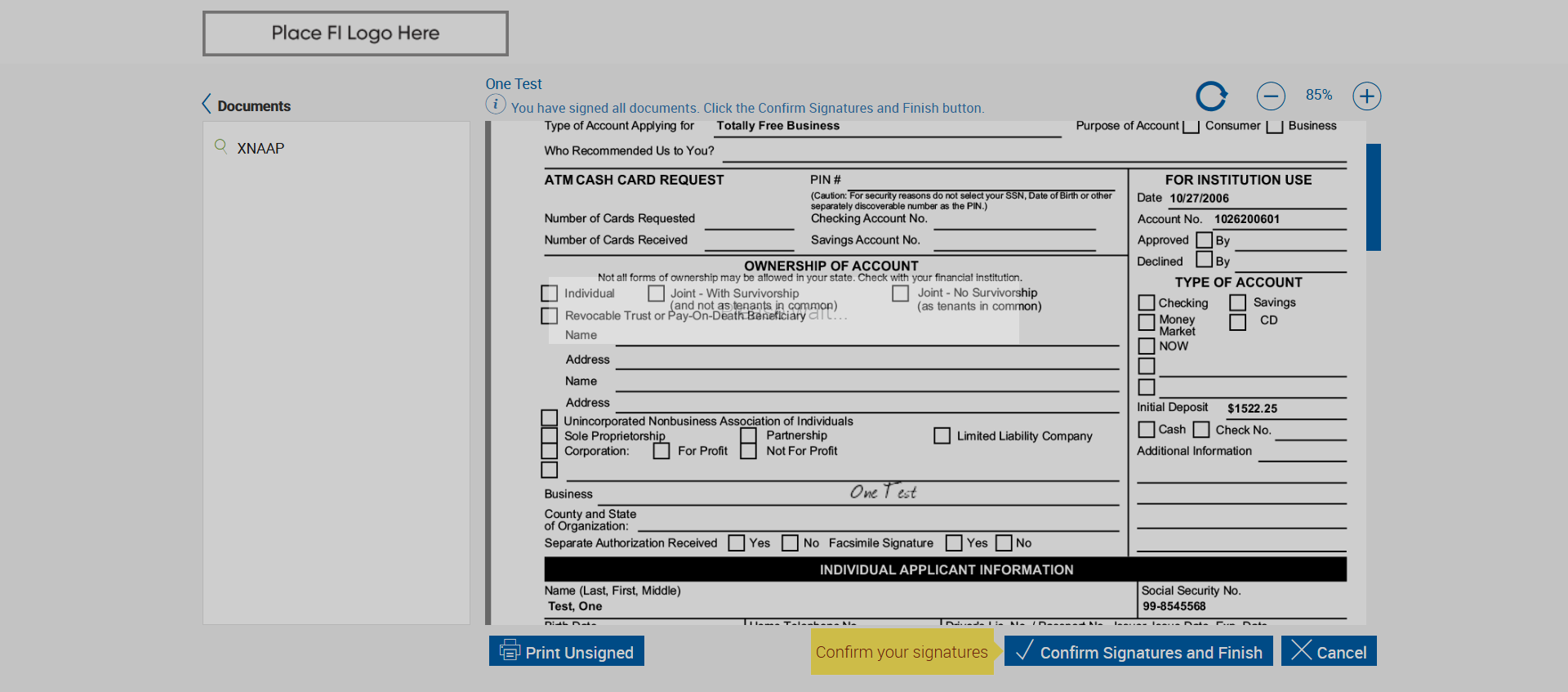The height and width of the screenshot is (692, 1568).
Task: Check the For Profit checkbox
Action: pyautogui.click(x=661, y=450)
